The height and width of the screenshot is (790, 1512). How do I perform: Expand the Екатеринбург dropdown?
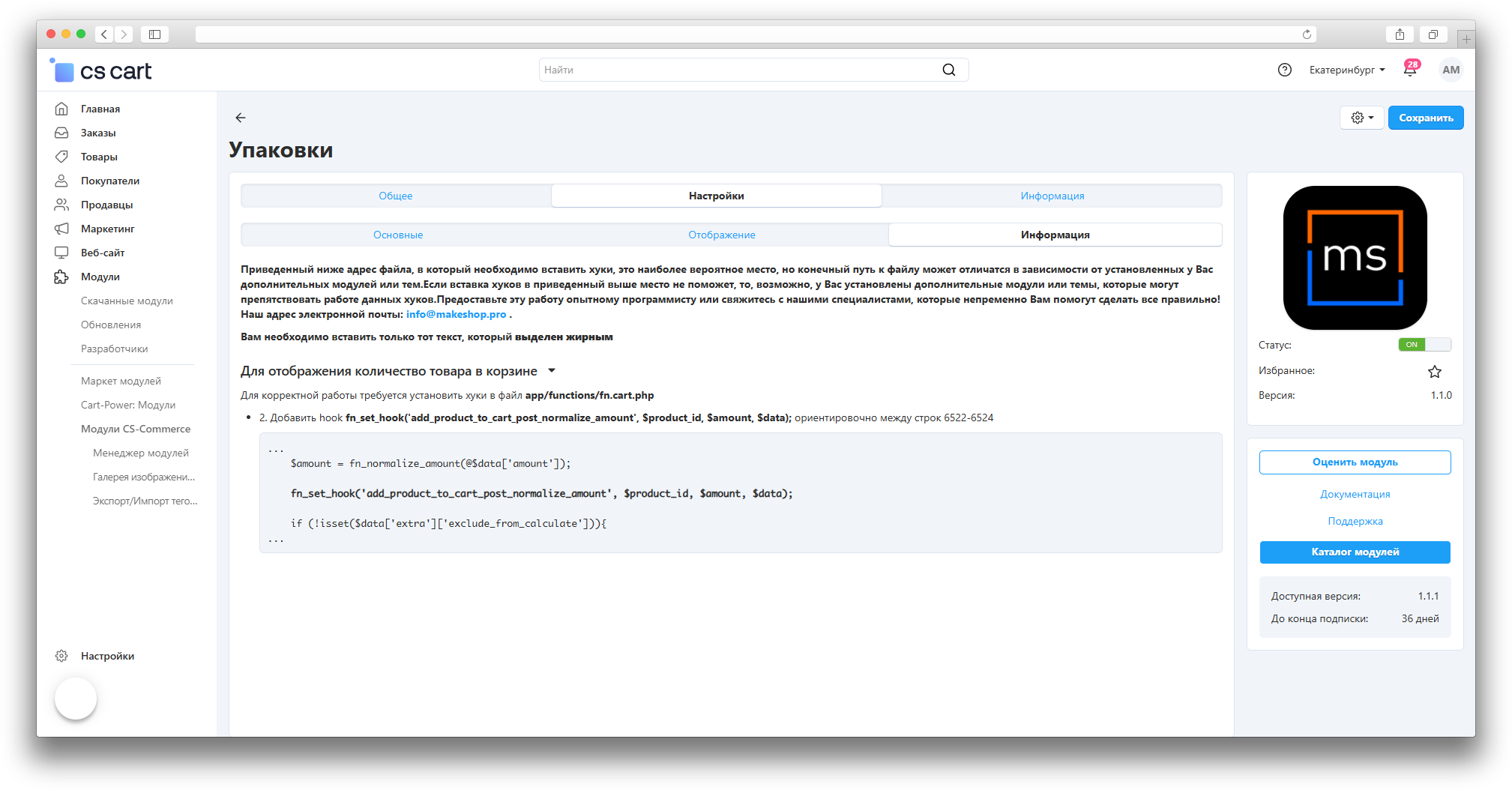[1346, 70]
